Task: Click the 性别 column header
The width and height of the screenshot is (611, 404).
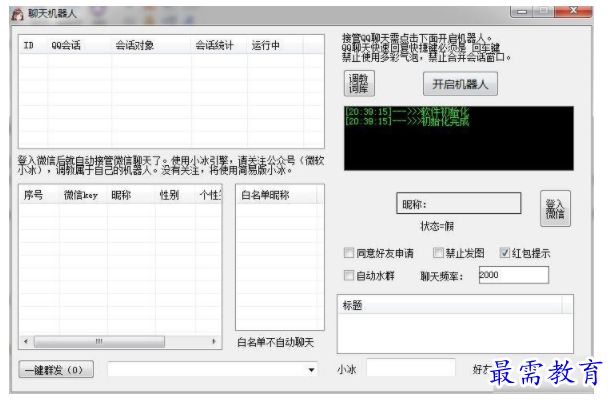Action: (x=175, y=195)
